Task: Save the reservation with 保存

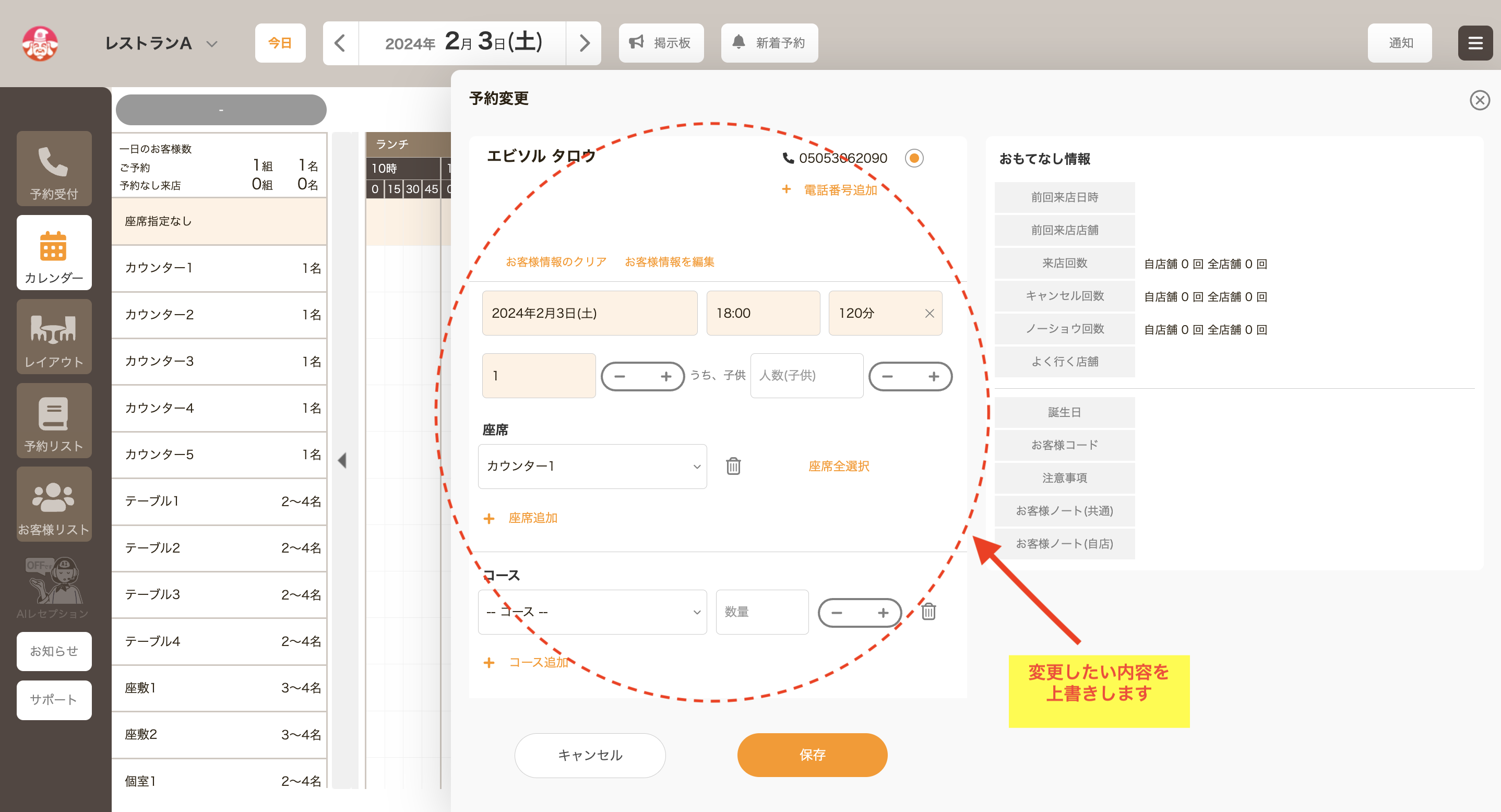Action: [x=812, y=755]
